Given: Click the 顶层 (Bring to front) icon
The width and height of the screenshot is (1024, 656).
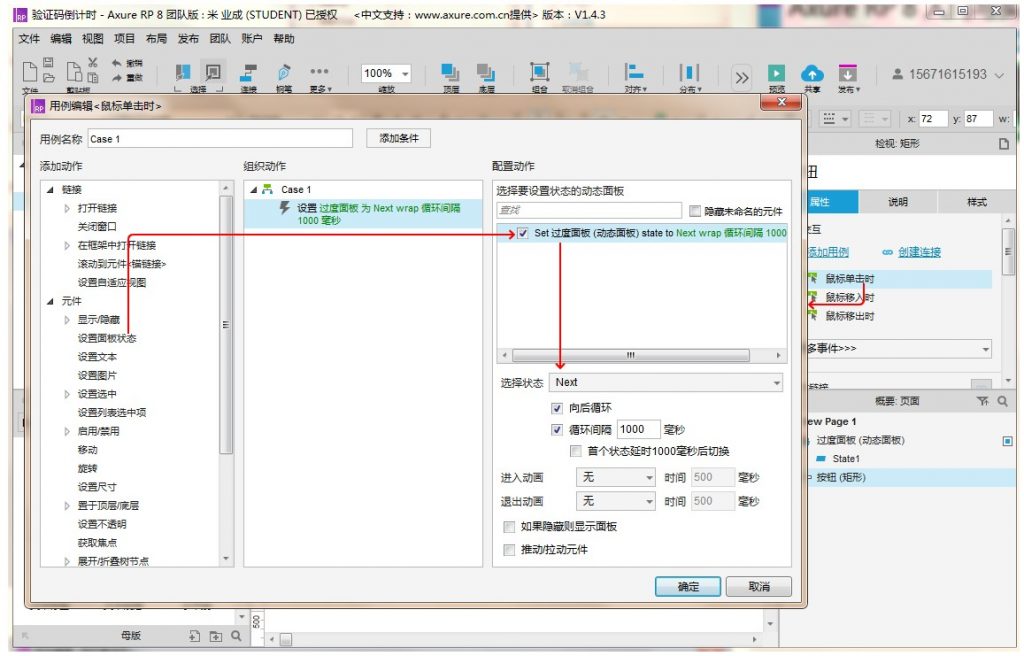Looking at the screenshot, I should [450, 74].
